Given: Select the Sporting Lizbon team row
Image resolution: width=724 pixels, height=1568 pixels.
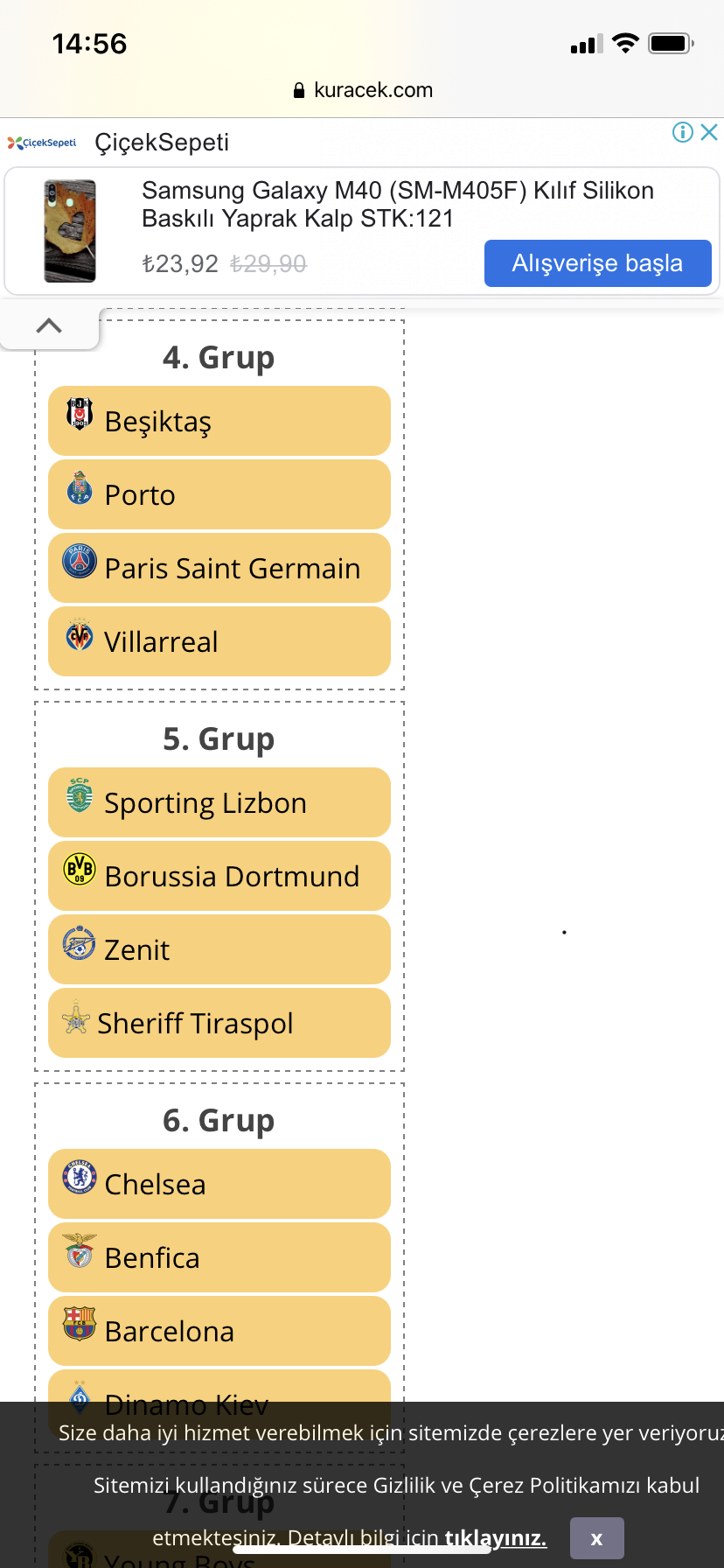Looking at the screenshot, I should click(219, 802).
